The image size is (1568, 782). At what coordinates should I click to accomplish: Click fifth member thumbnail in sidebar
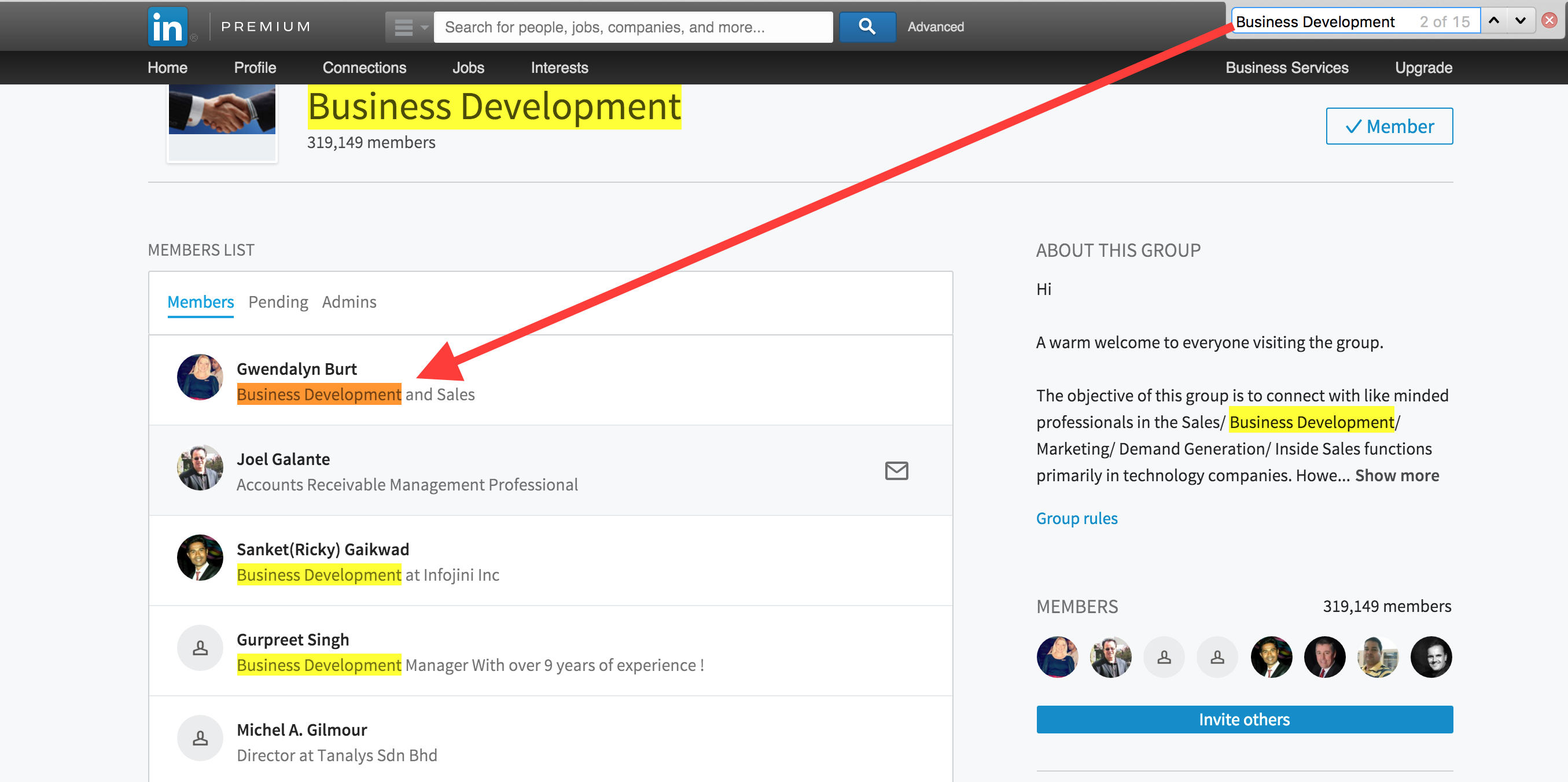coord(1271,657)
